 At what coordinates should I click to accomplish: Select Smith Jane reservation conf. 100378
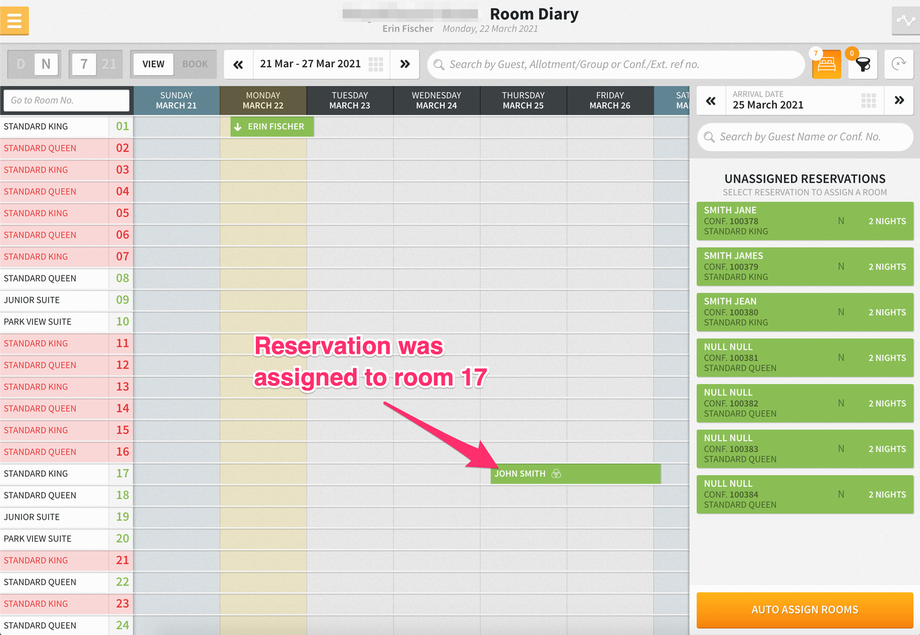coord(805,221)
